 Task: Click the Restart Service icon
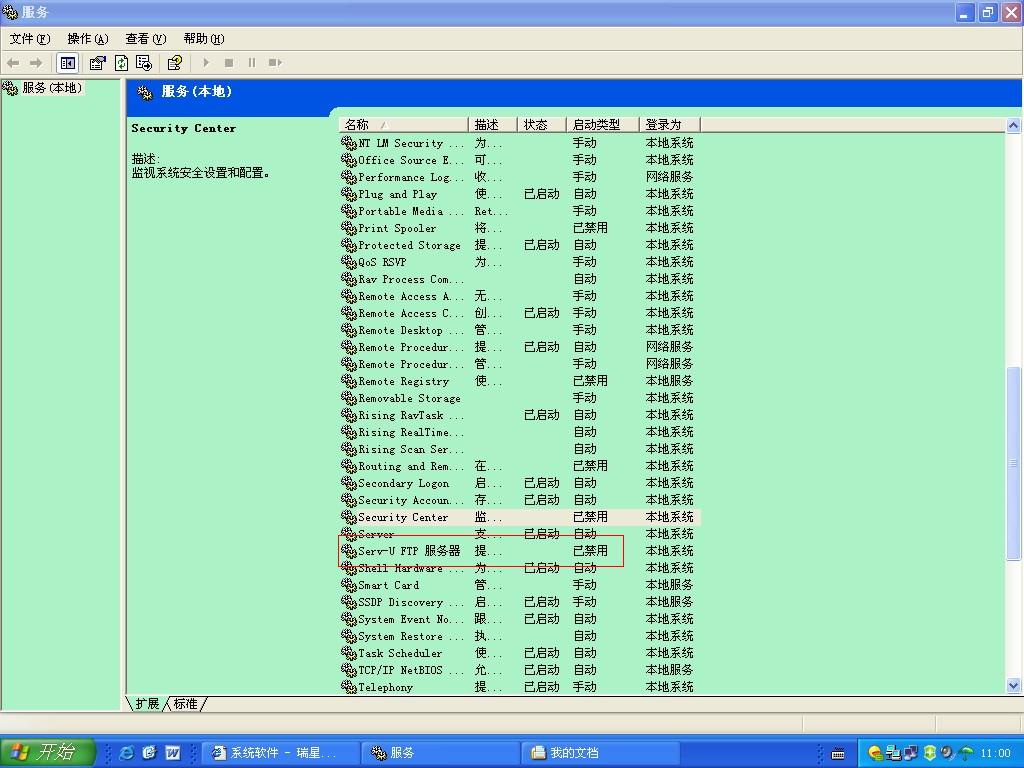[275, 63]
